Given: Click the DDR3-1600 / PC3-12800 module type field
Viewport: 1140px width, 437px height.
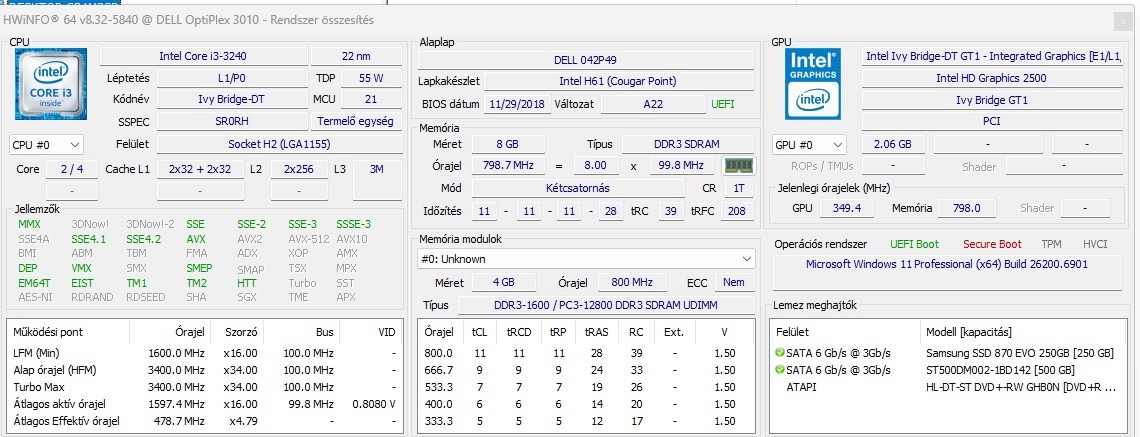Looking at the screenshot, I should tap(606, 305).
